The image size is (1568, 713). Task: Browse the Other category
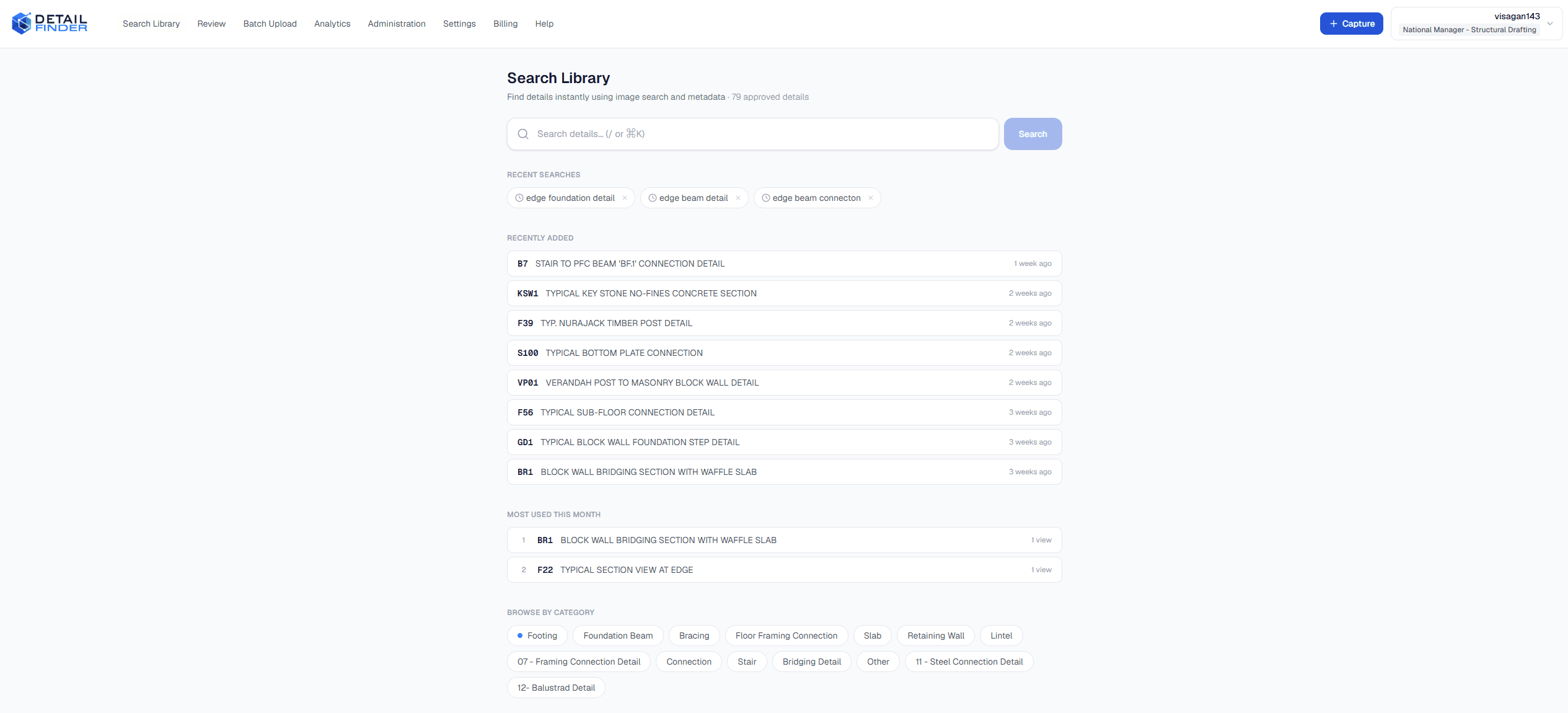pos(878,662)
